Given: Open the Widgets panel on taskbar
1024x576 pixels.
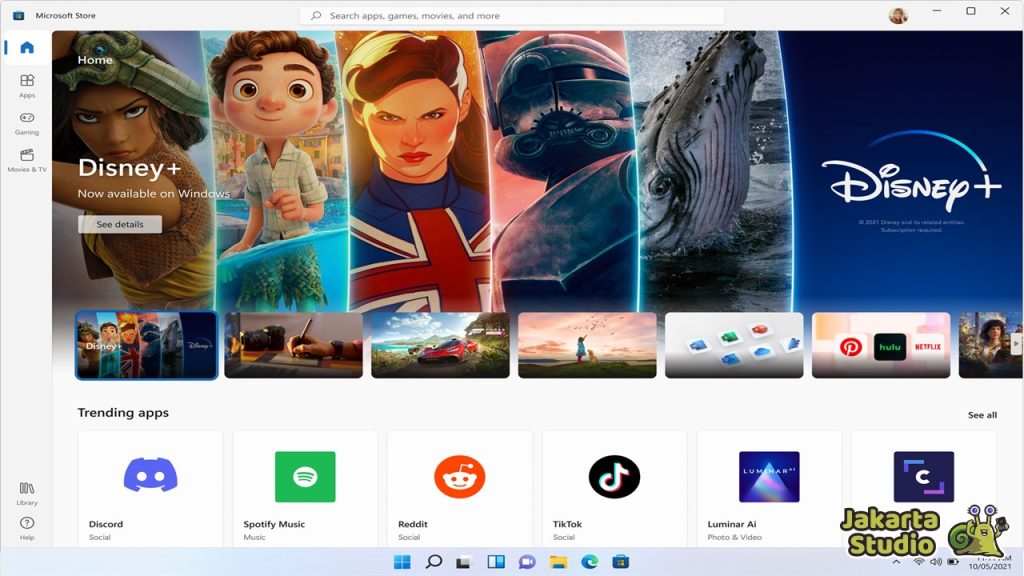Looking at the screenshot, I should (496, 562).
